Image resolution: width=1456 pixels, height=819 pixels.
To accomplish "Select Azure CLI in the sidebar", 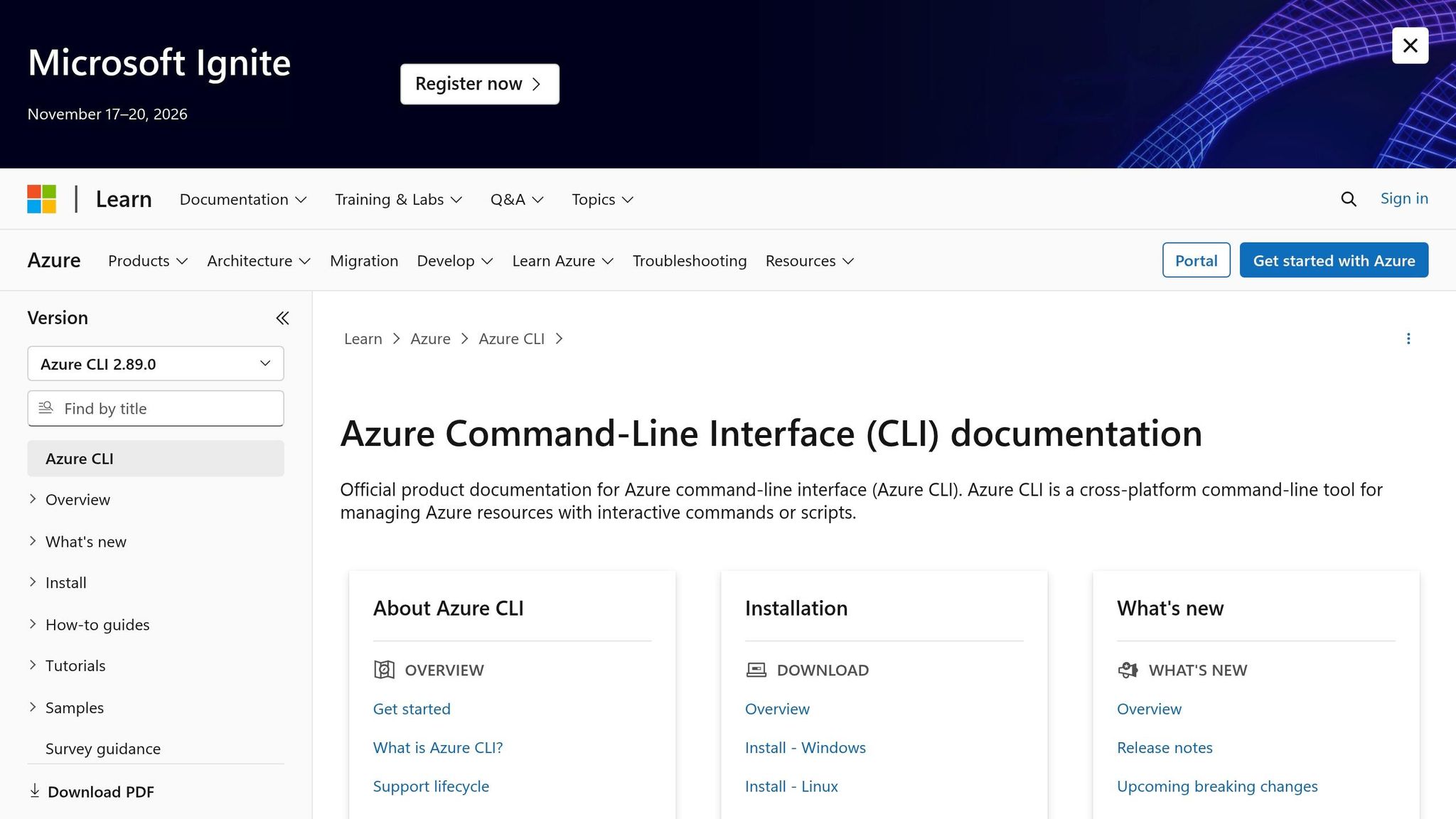I will click(x=156, y=459).
